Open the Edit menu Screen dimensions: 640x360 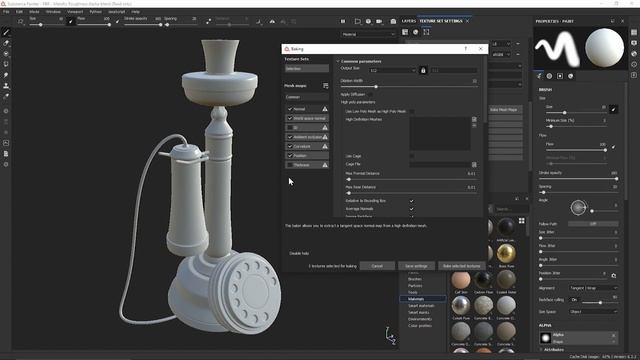click(19, 12)
